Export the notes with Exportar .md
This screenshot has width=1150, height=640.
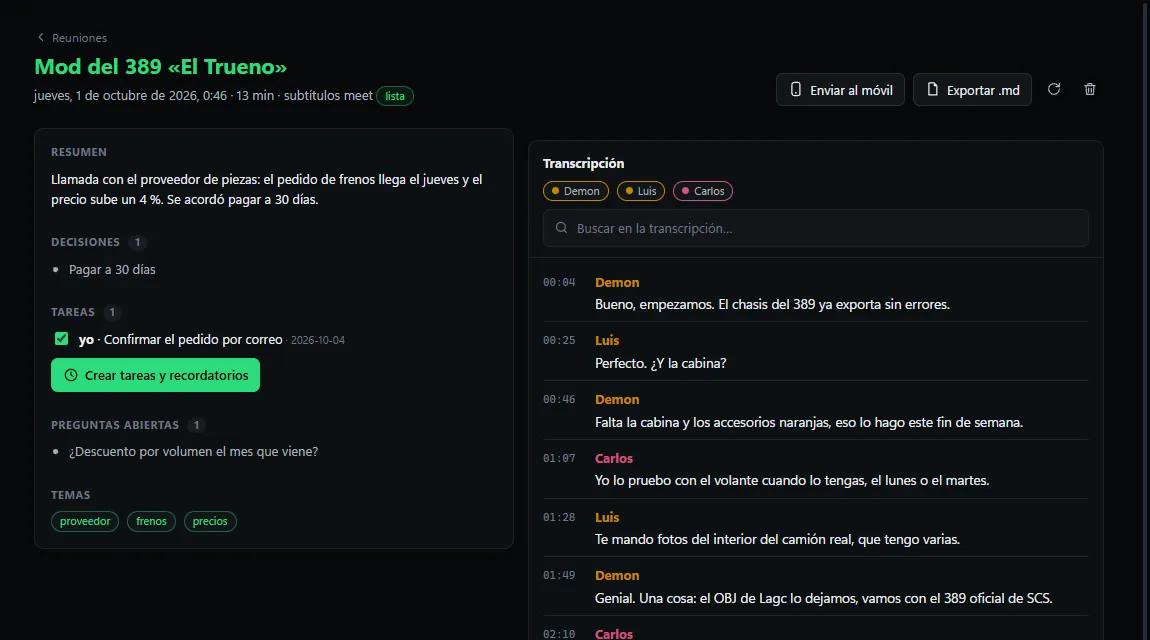(x=973, y=89)
